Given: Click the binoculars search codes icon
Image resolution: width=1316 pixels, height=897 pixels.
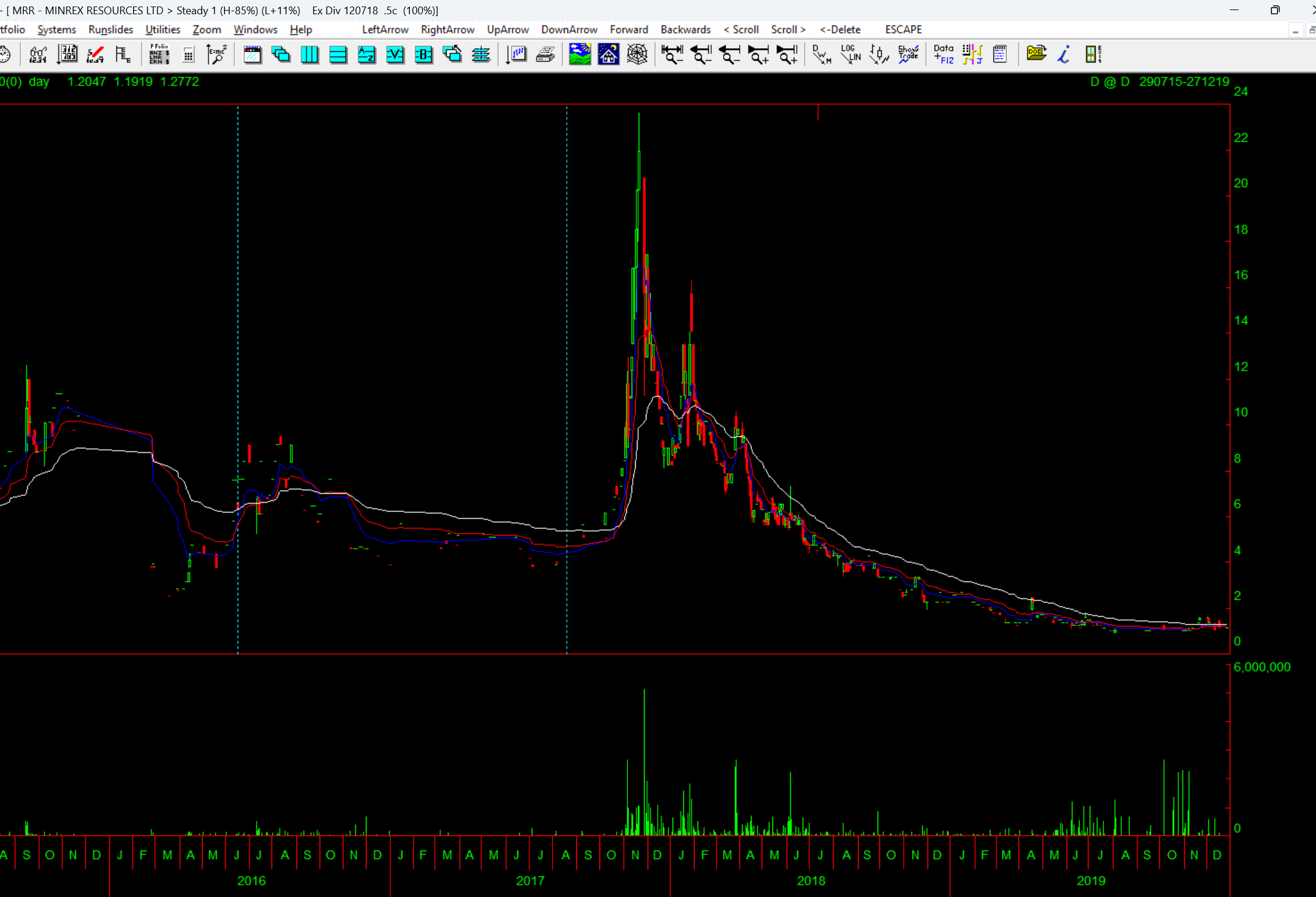Looking at the screenshot, I should coord(38,55).
